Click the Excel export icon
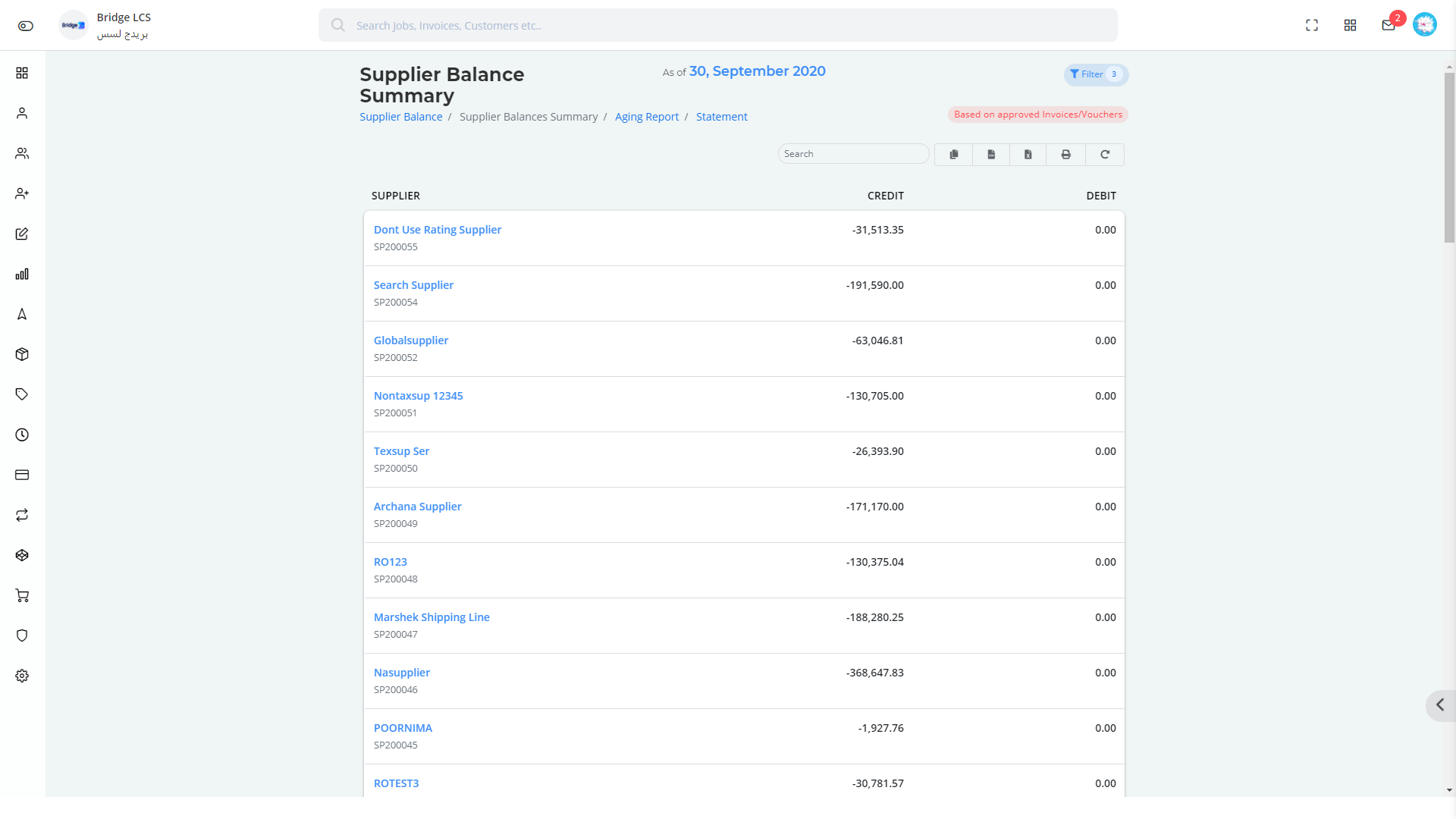The height and width of the screenshot is (819, 1456). pos(1029,154)
